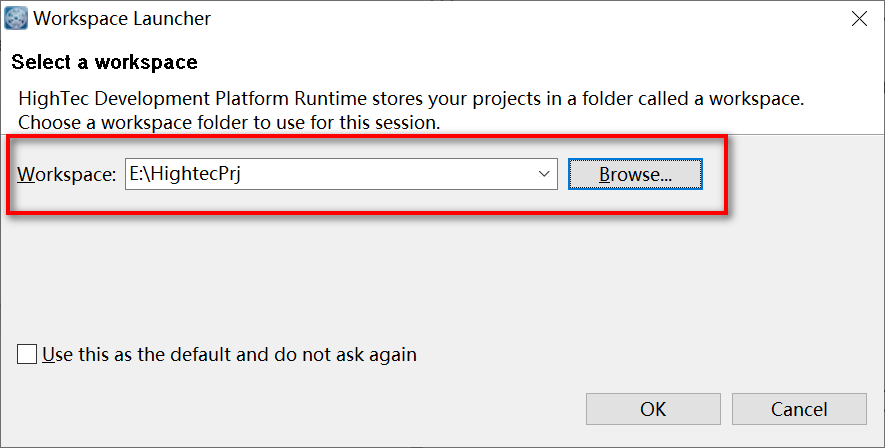885x448 pixels.
Task: Enable "Use this as the default" checkbox
Action: coord(27,354)
